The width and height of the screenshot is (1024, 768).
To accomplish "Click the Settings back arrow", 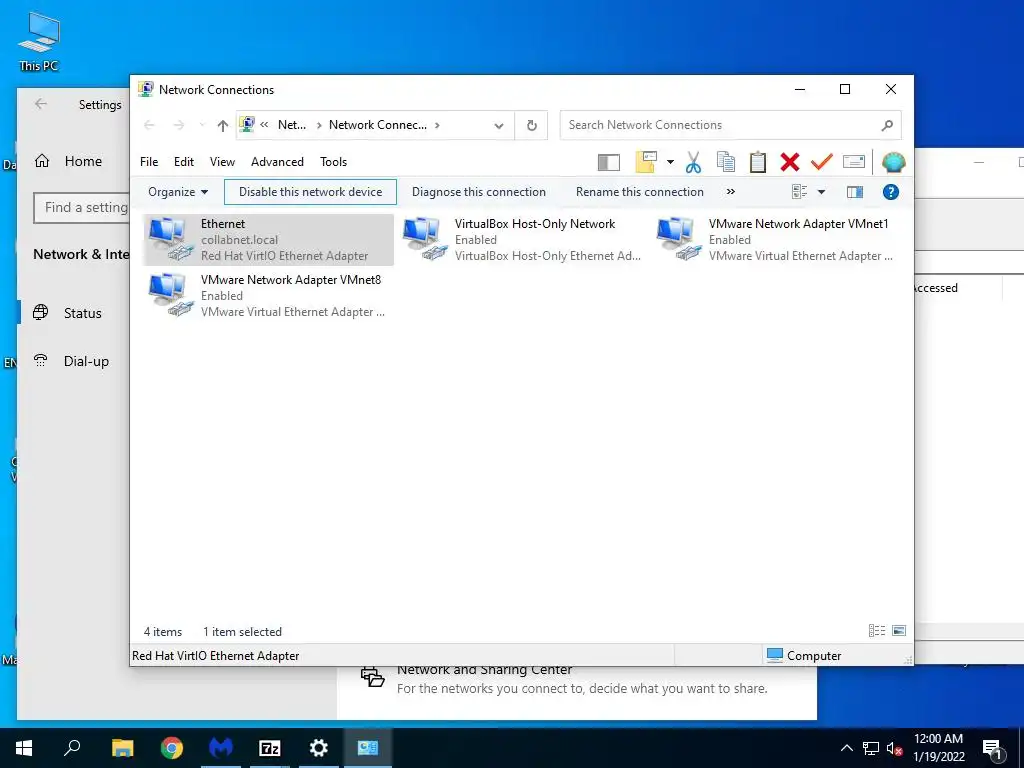I will 40,104.
